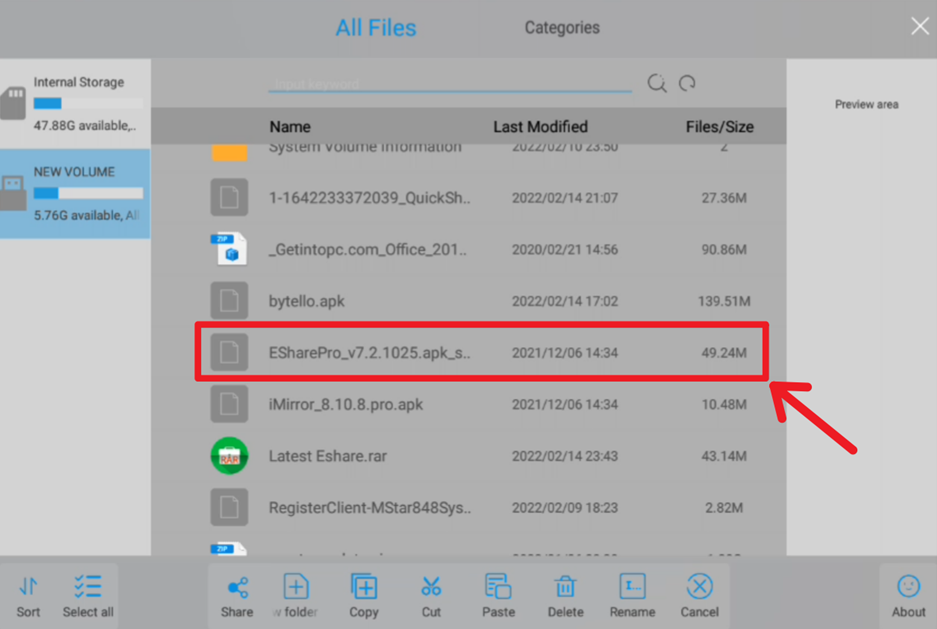Click the 139.51M size value
The height and width of the screenshot is (629, 937).
click(x=724, y=301)
